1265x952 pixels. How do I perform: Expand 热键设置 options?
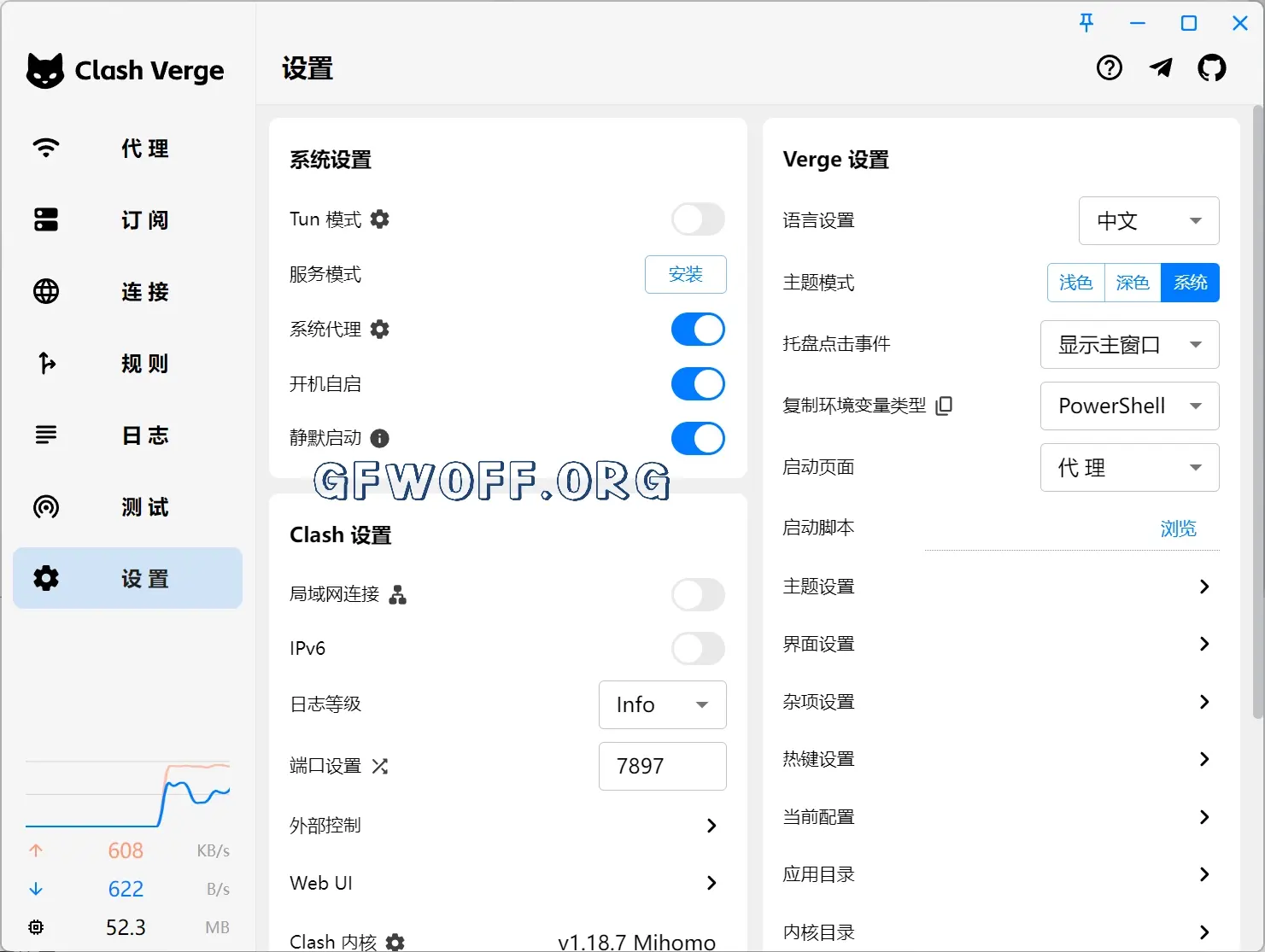[999, 759]
